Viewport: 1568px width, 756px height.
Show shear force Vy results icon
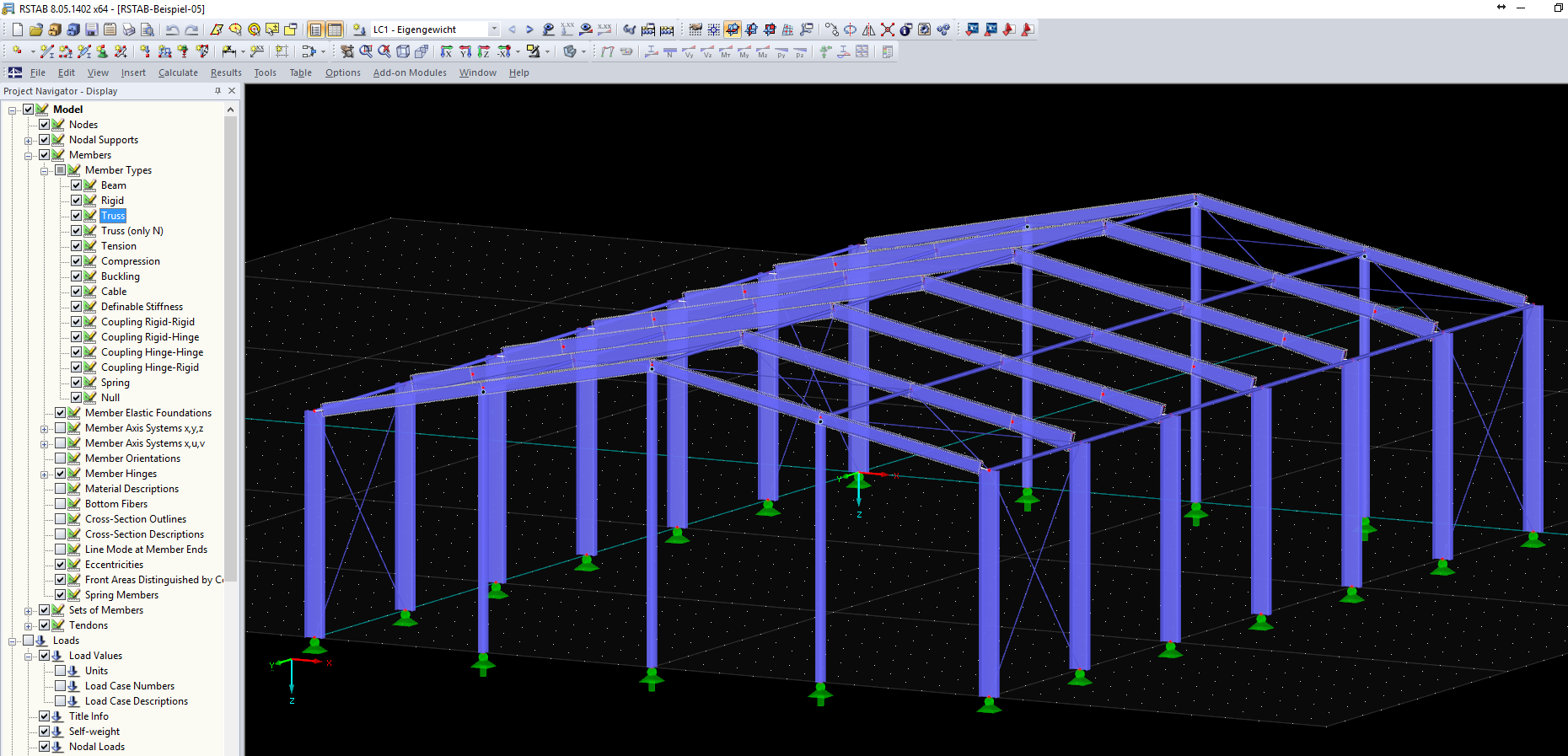tap(689, 51)
